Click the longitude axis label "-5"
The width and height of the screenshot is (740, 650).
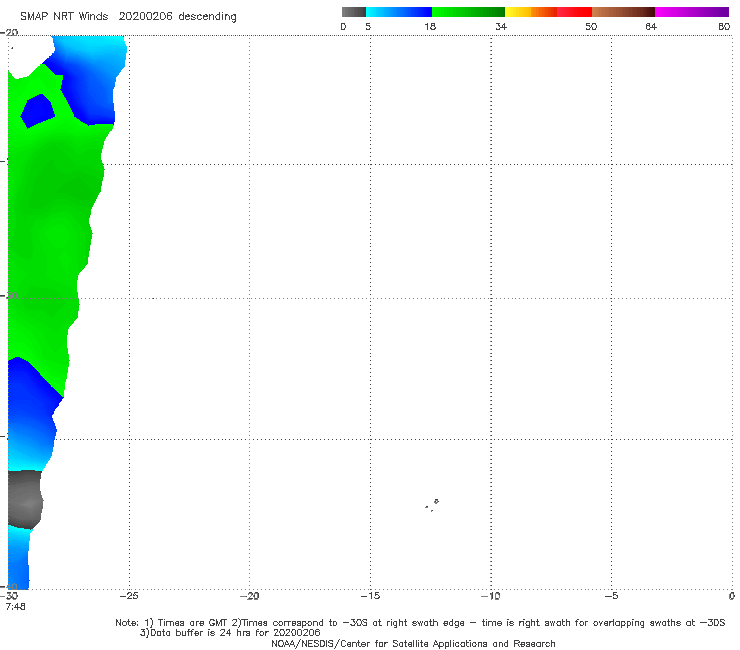611,596
